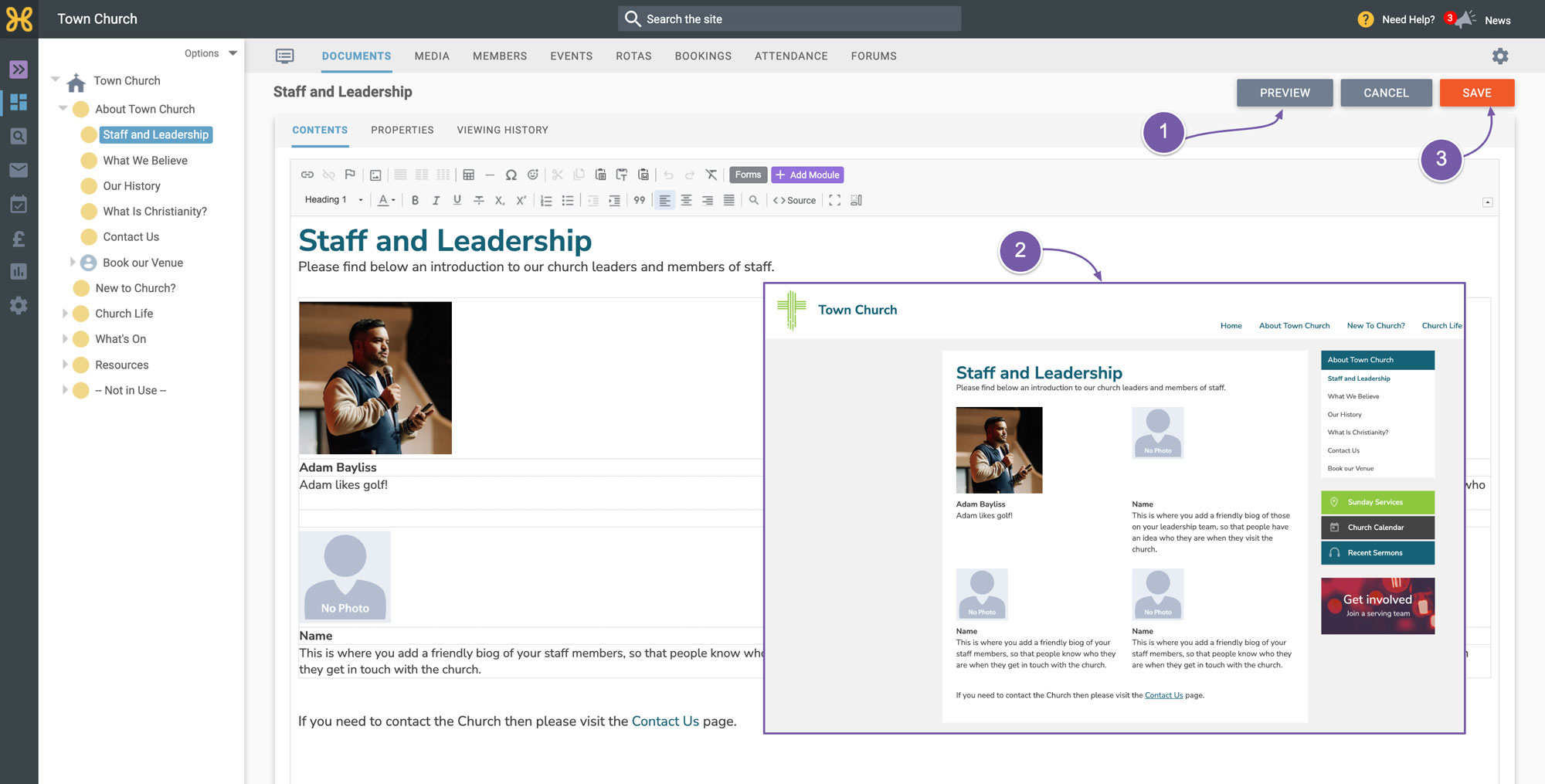Apply block quote formatting
The width and height of the screenshot is (1545, 784).
640,200
